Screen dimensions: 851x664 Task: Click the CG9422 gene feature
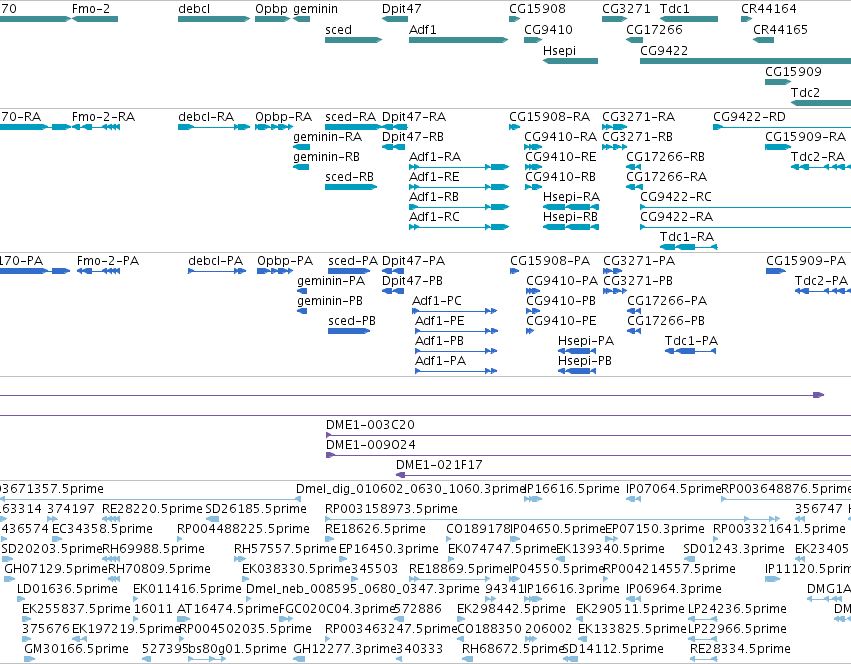[x=746, y=61]
